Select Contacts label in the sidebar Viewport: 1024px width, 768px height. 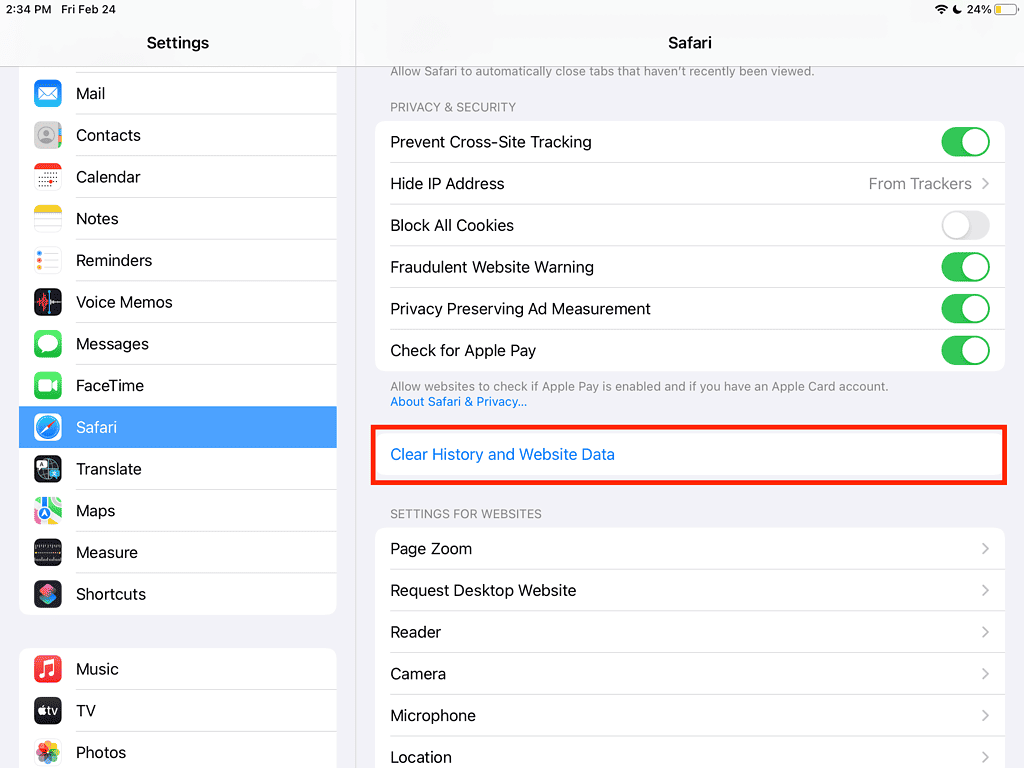108,135
